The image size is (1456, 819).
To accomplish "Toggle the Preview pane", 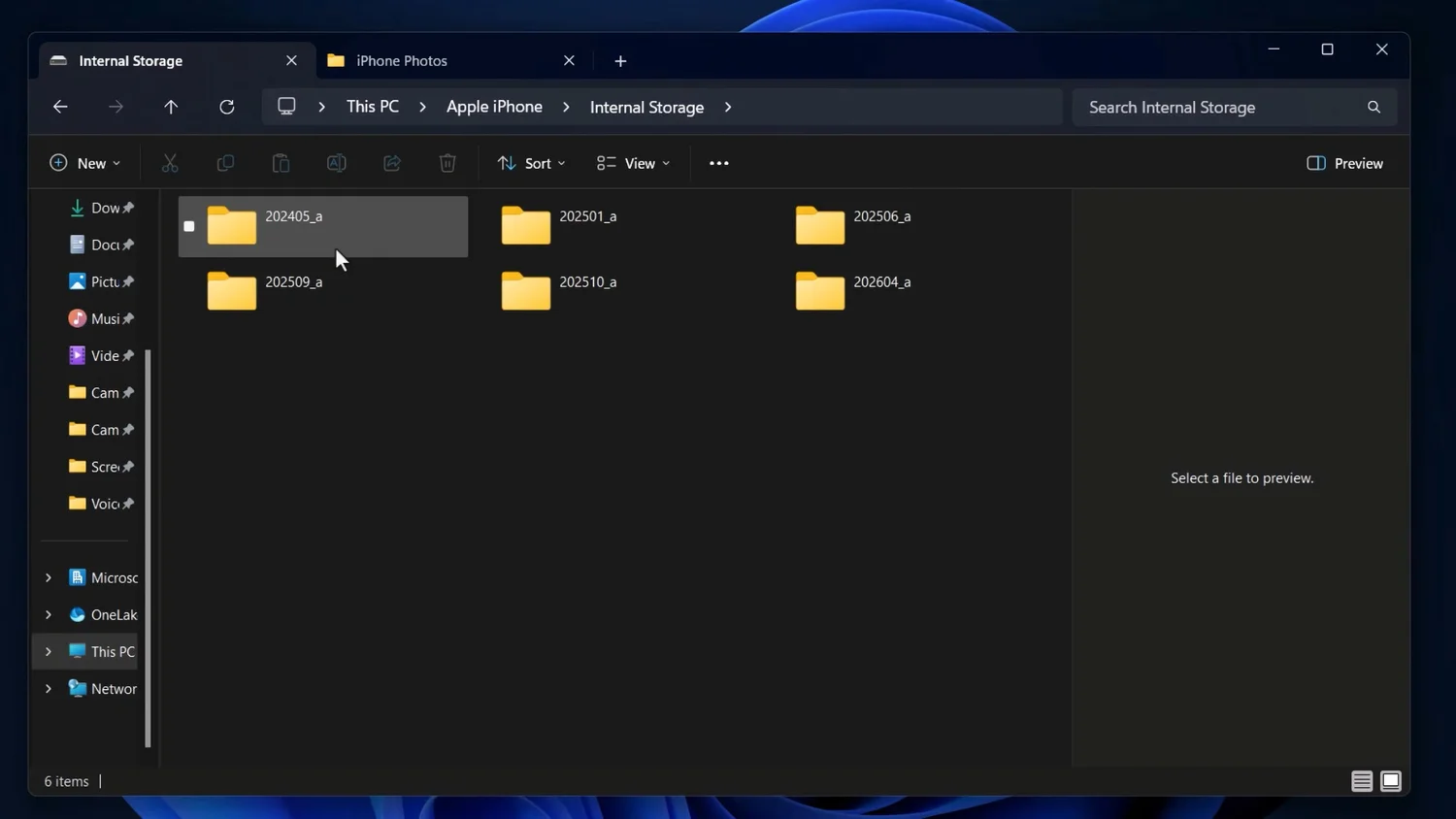I will pyautogui.click(x=1345, y=163).
